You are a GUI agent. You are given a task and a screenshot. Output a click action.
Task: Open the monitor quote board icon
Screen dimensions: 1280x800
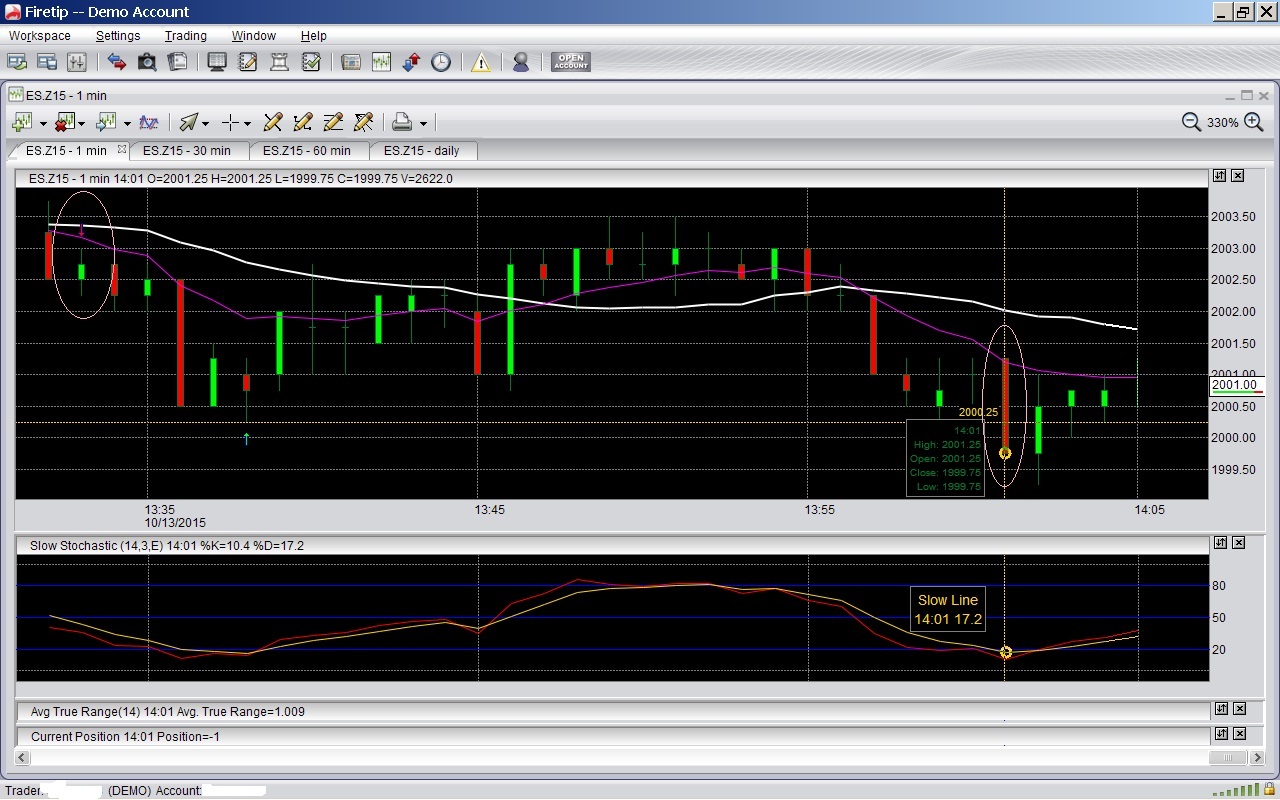pyautogui.click(x=217, y=62)
